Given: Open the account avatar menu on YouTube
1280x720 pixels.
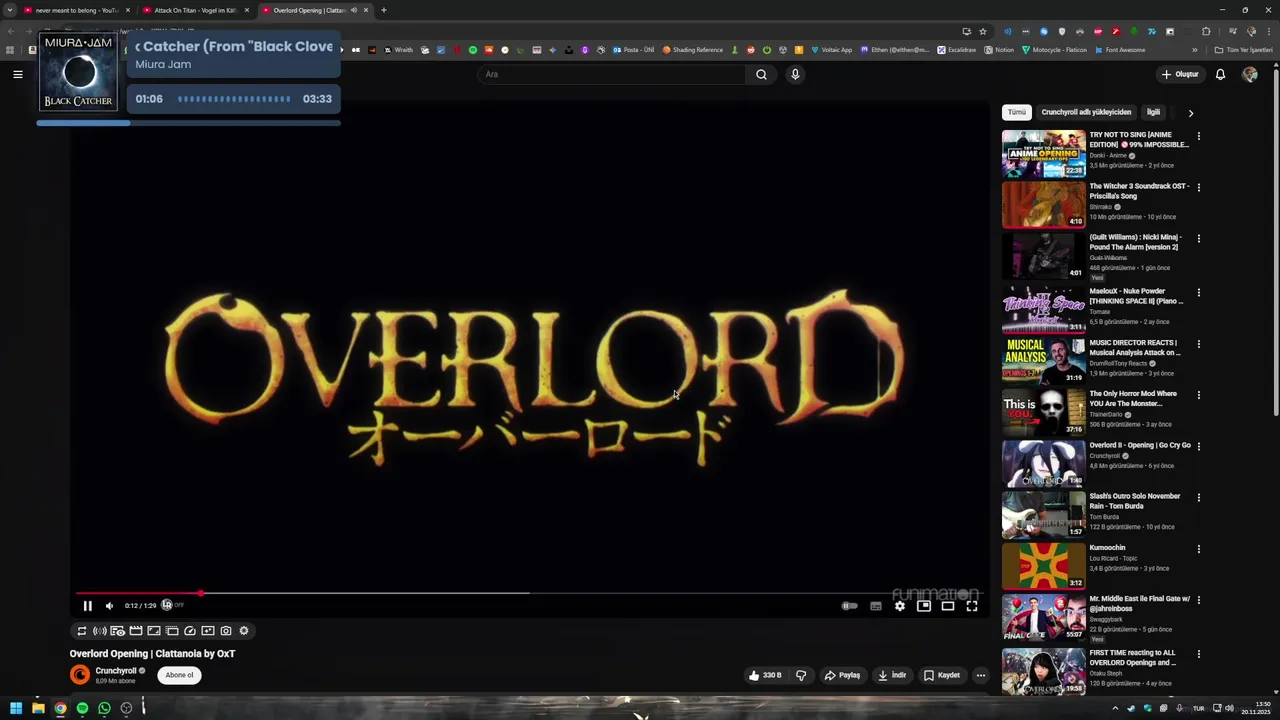Looking at the screenshot, I should 1250,74.
